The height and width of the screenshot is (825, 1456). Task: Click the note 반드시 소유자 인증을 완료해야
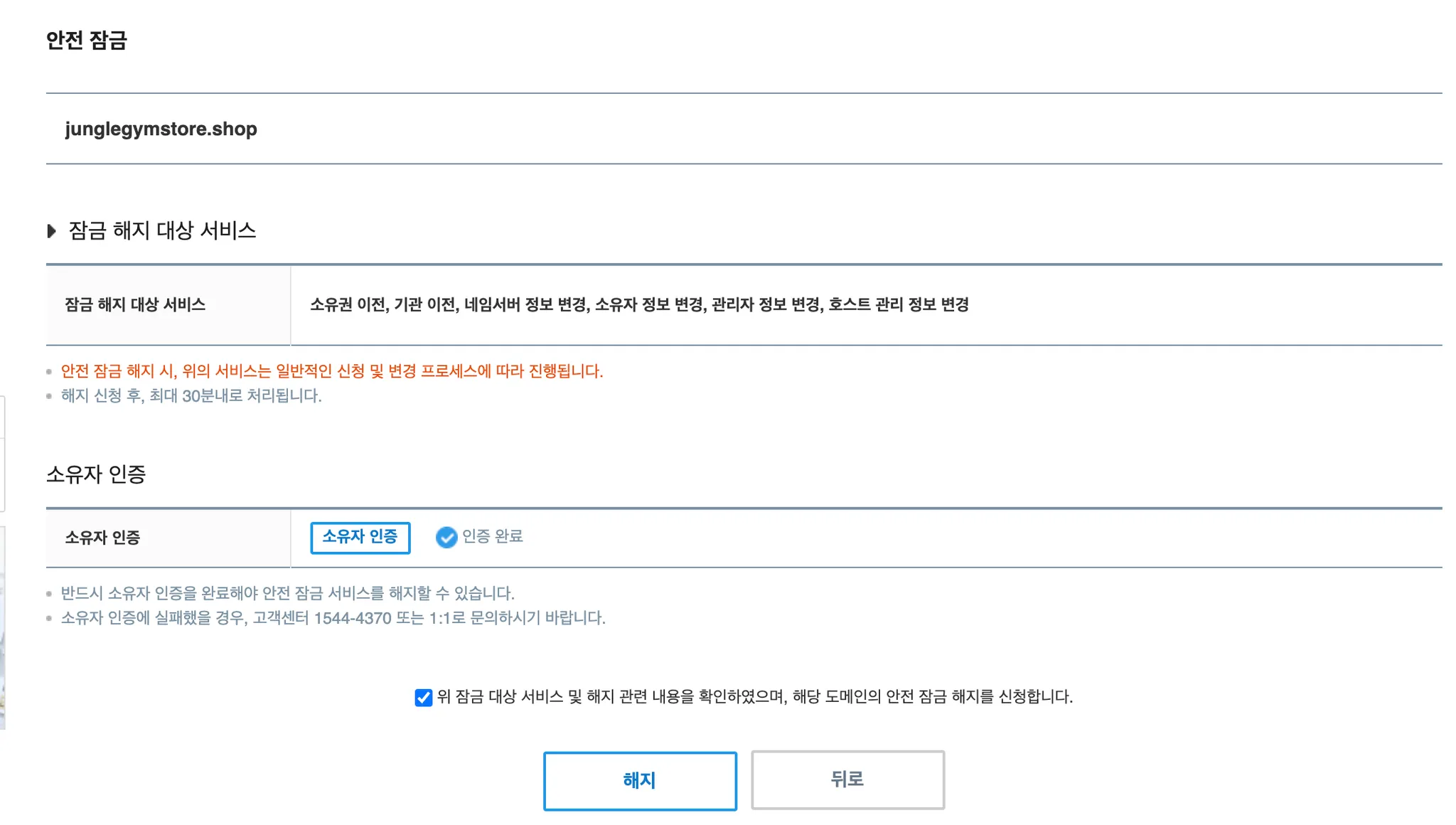(x=287, y=593)
